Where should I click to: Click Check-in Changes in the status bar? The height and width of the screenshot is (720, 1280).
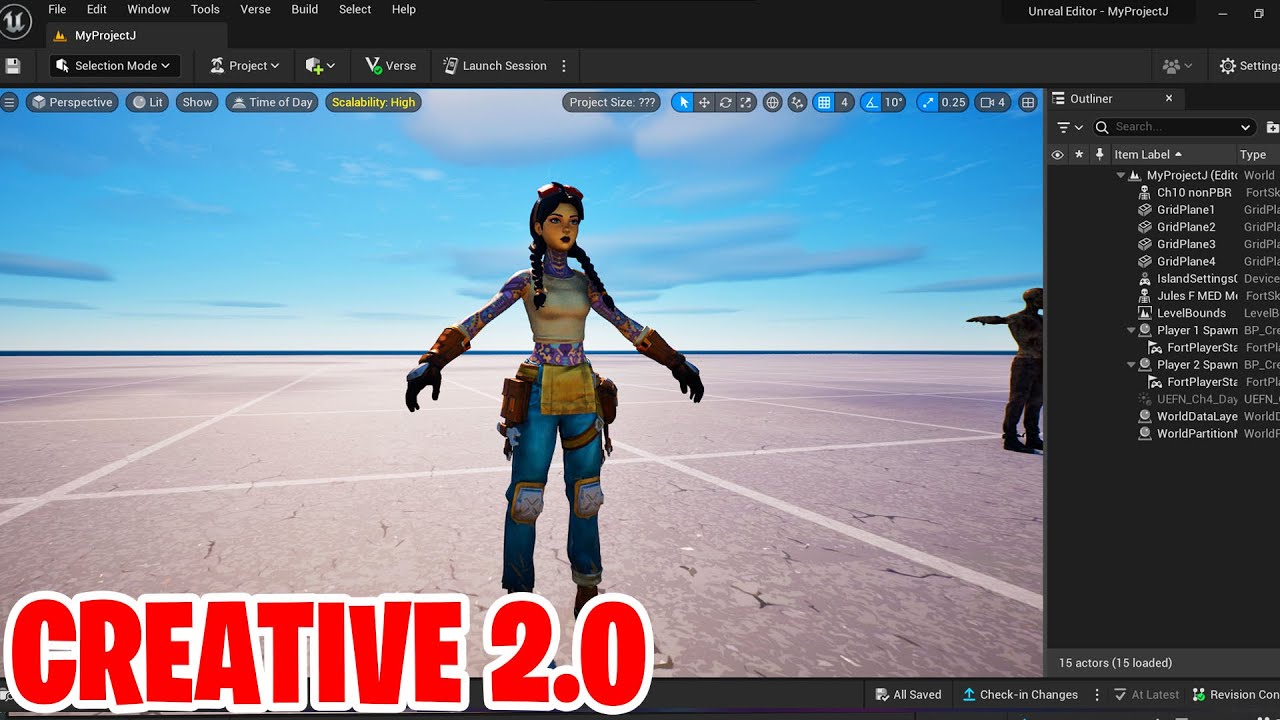click(x=1020, y=694)
